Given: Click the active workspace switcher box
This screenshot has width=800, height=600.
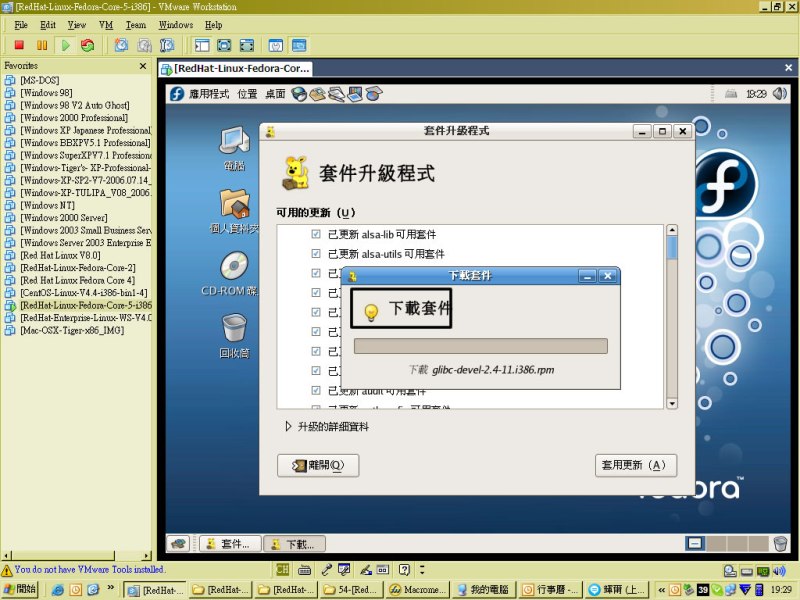Looking at the screenshot, I should 694,543.
